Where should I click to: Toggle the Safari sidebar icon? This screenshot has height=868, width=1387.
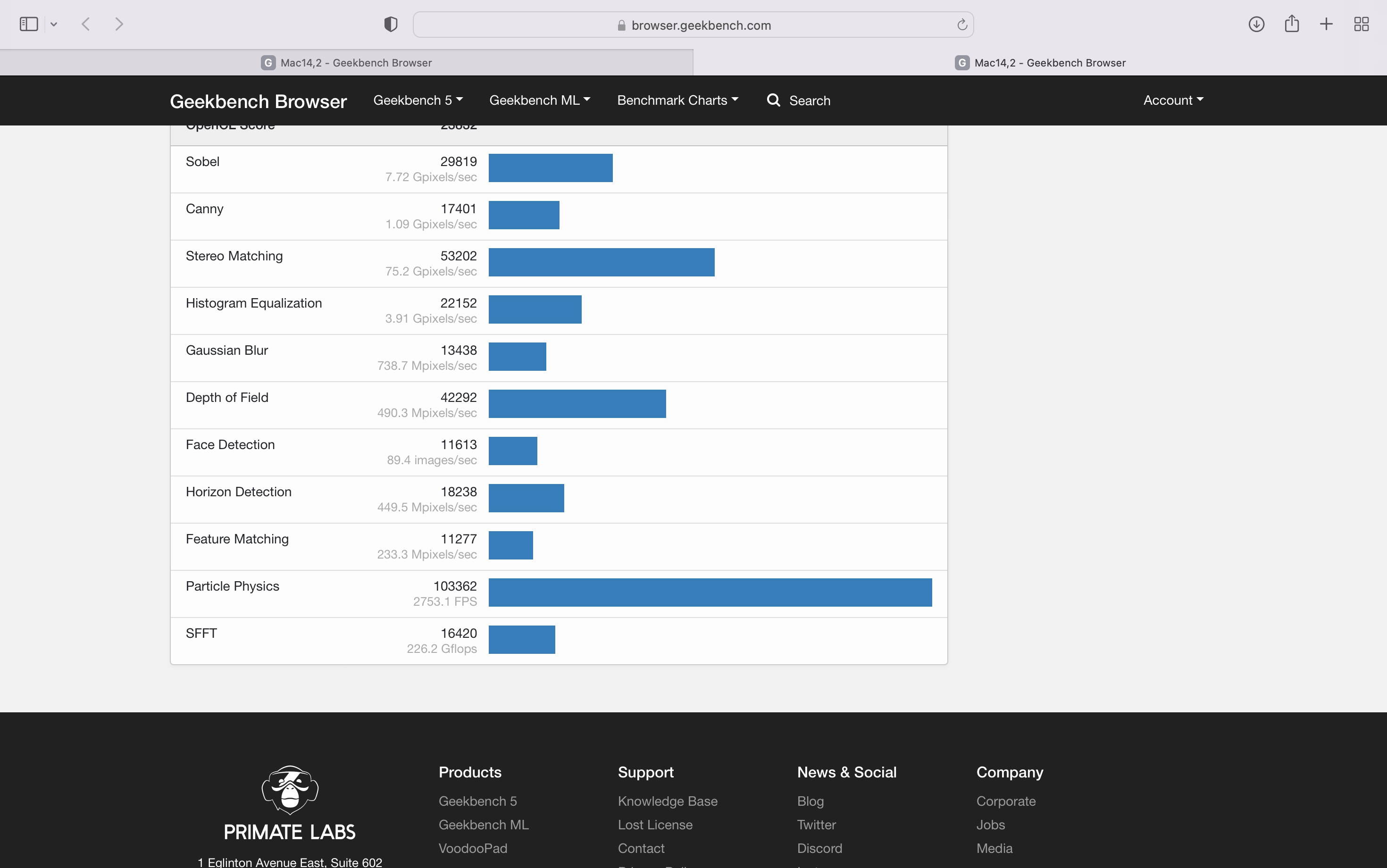(x=29, y=24)
